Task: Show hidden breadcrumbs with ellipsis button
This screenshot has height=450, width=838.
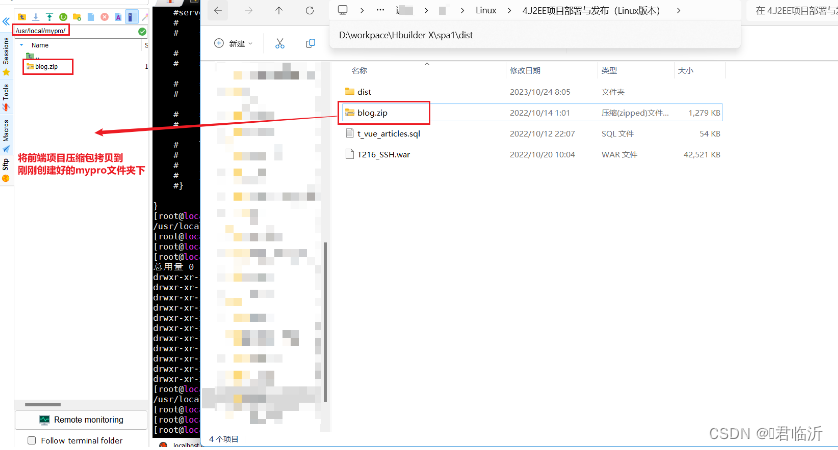Action: pos(380,10)
